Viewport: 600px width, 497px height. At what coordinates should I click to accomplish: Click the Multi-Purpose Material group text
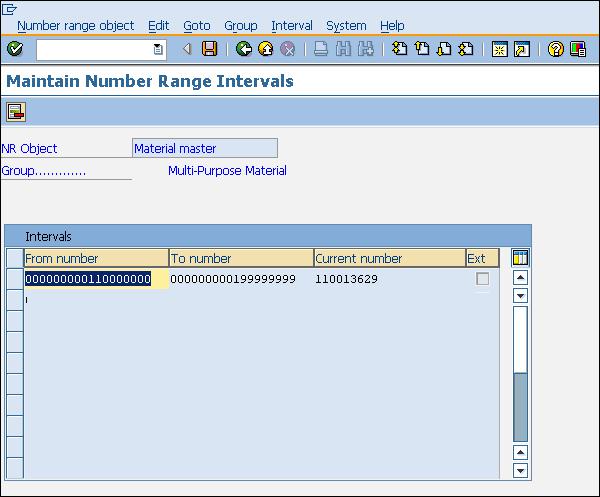227,170
